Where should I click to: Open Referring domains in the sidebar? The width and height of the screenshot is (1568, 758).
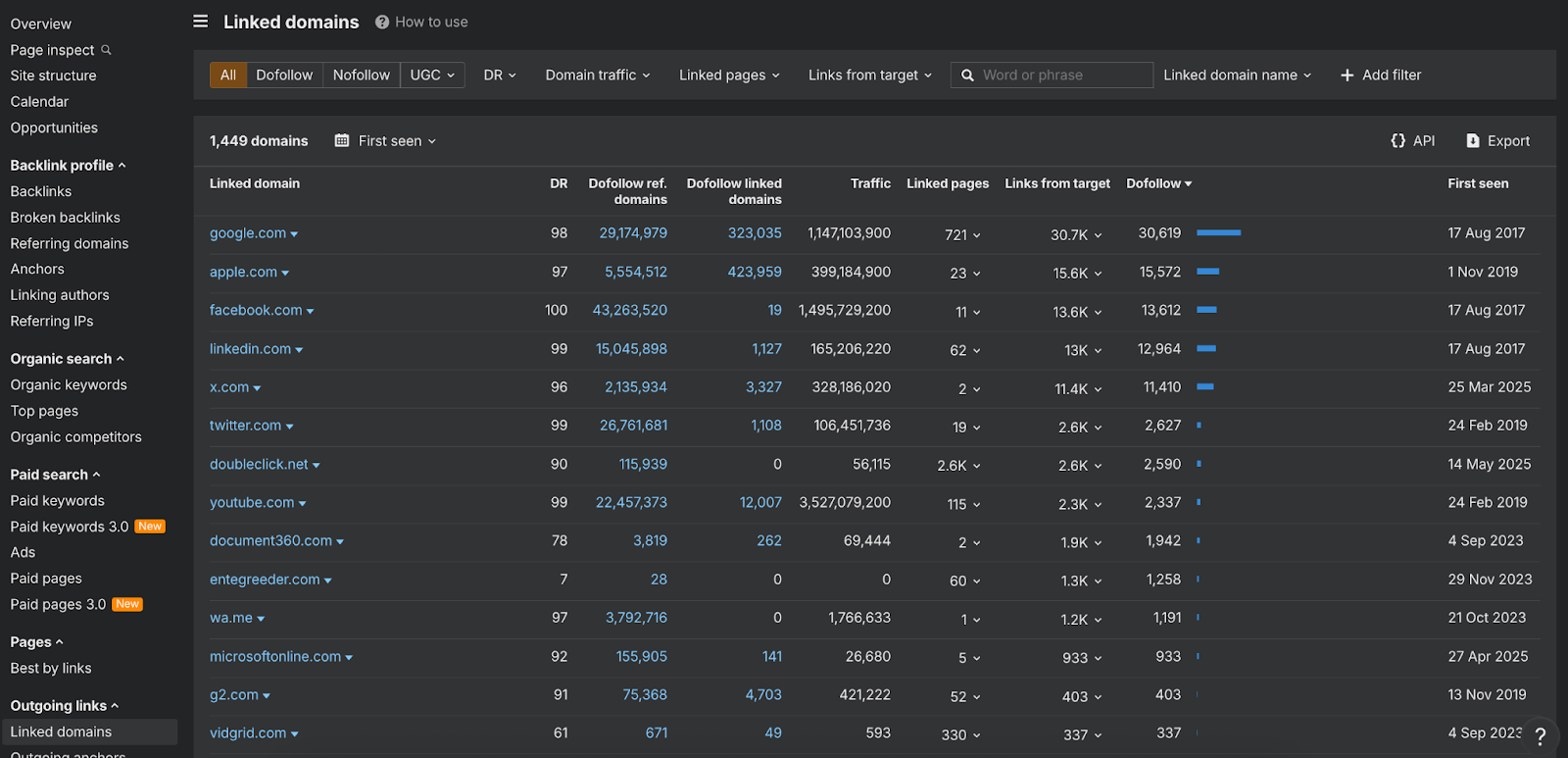[70, 243]
